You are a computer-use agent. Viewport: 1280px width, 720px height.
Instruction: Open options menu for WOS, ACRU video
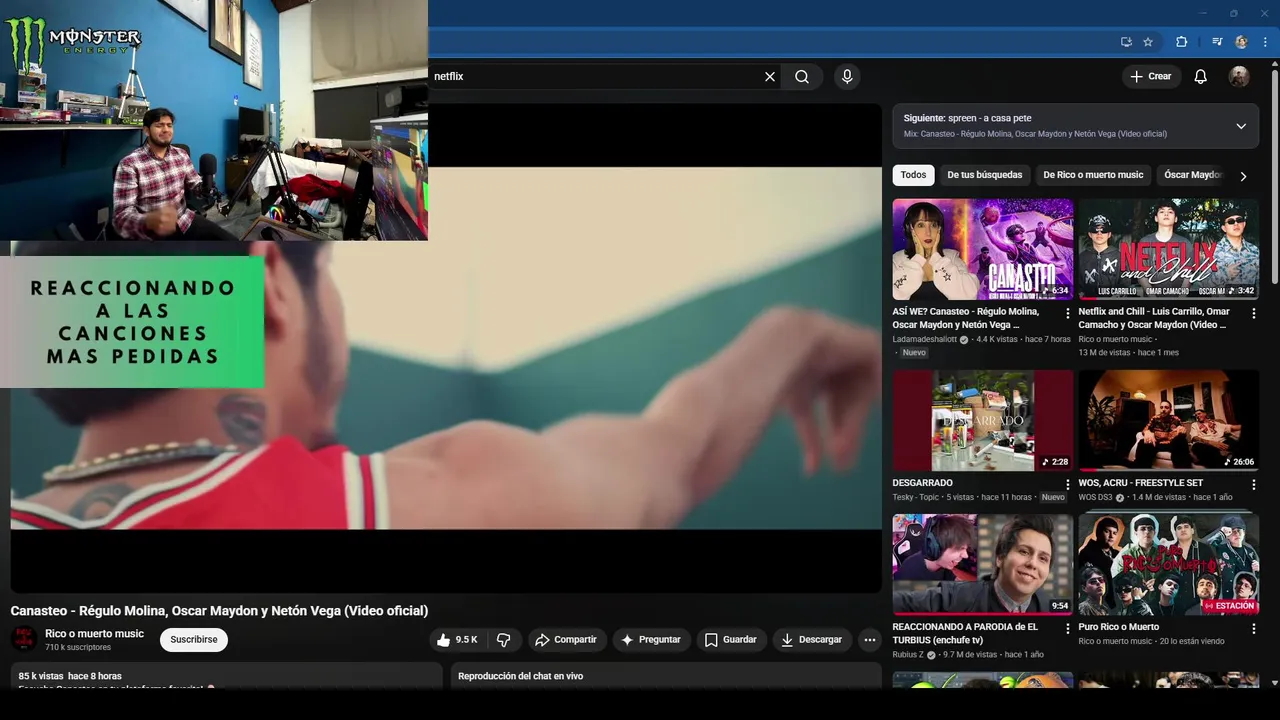[1254, 485]
